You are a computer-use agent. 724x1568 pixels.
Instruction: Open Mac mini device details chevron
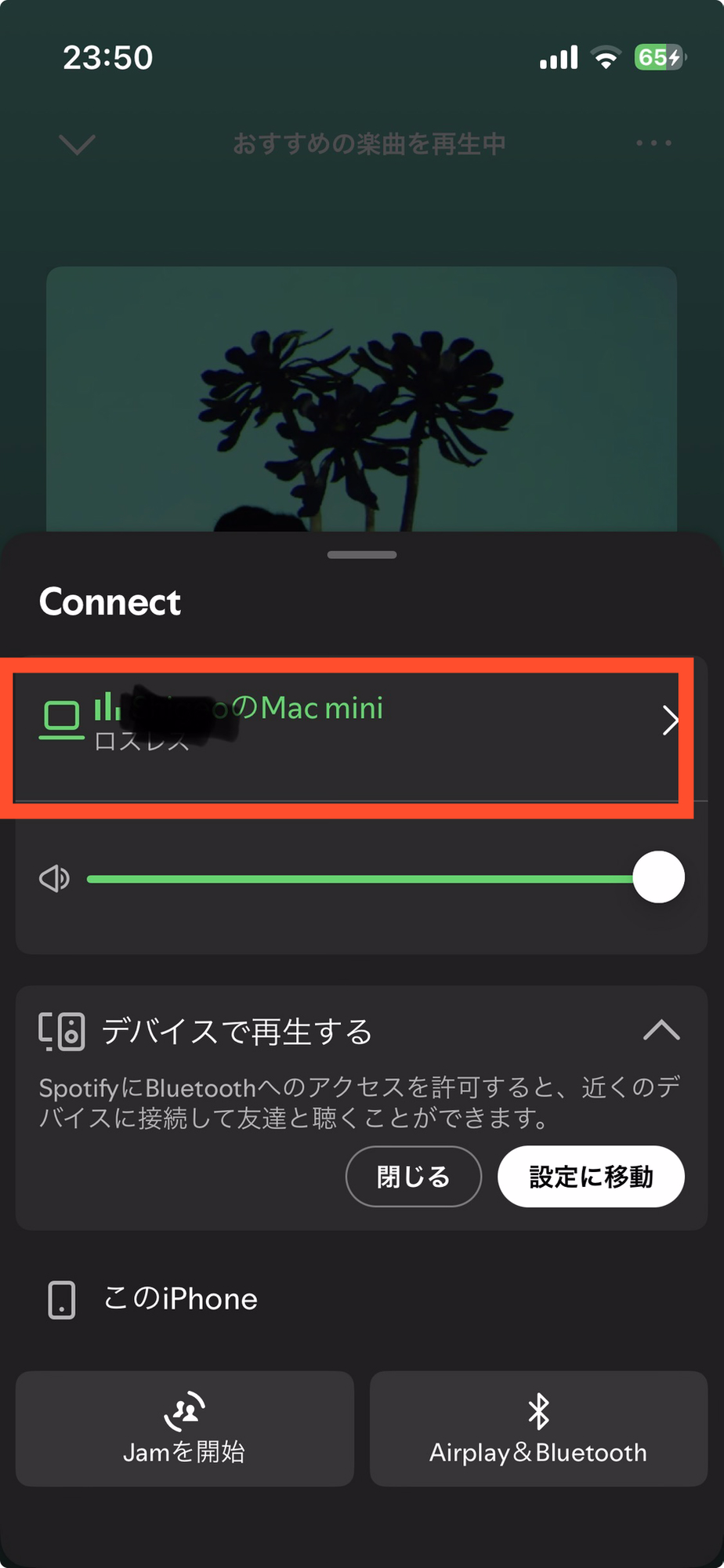[670, 720]
